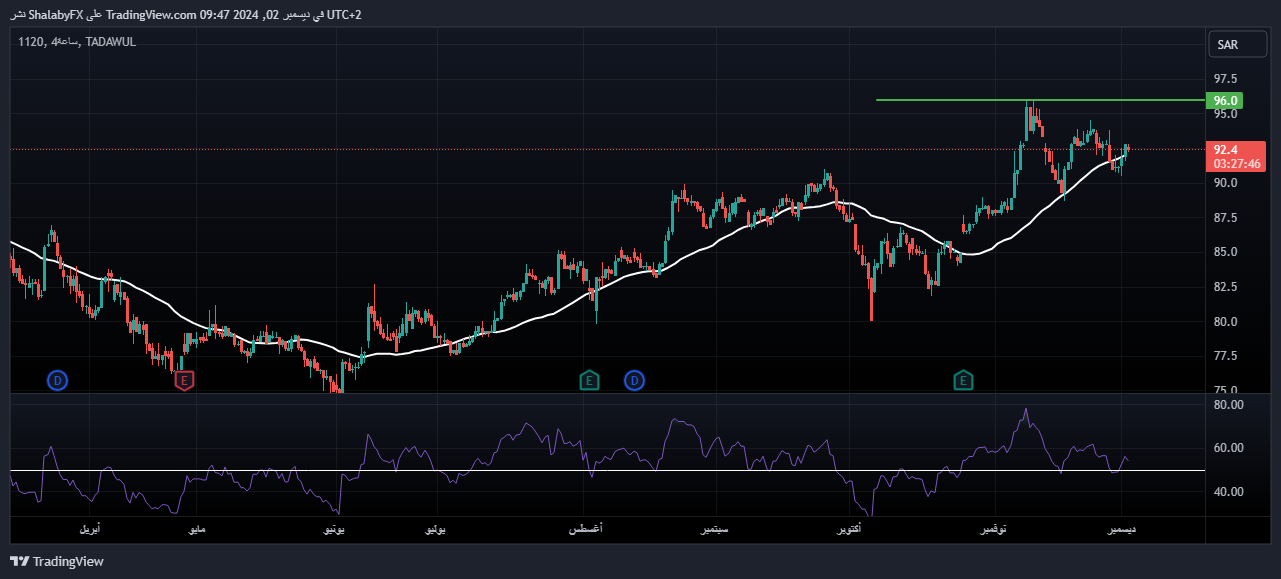Click the green 96.0 price label
Screen dimensions: 1281x579
[1225, 101]
